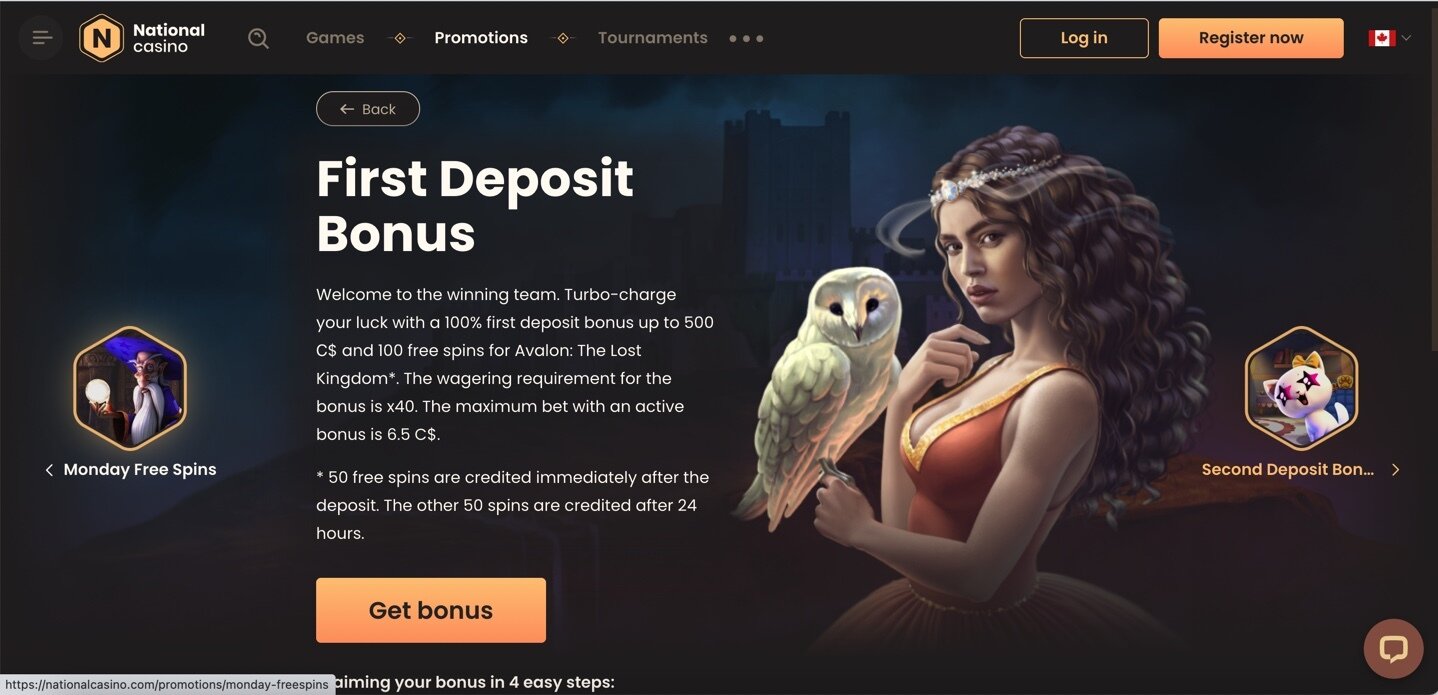Open the search magnifier icon
Viewport: 1438px width, 695px height.
[x=258, y=38]
